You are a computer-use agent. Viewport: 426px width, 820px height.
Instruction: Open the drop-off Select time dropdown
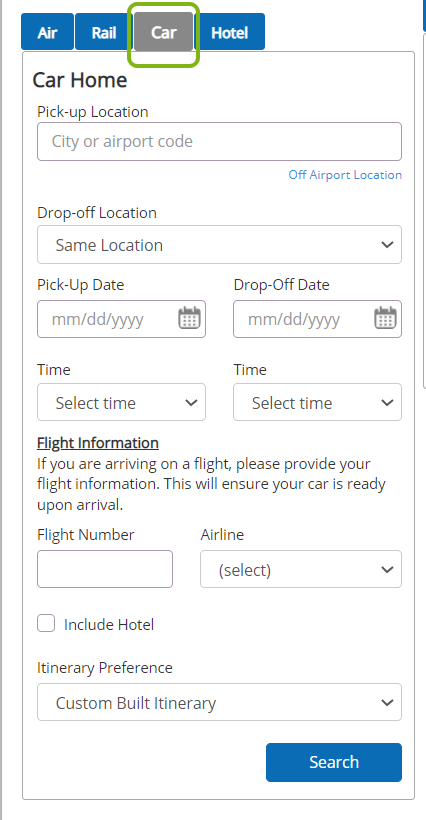[x=317, y=402]
